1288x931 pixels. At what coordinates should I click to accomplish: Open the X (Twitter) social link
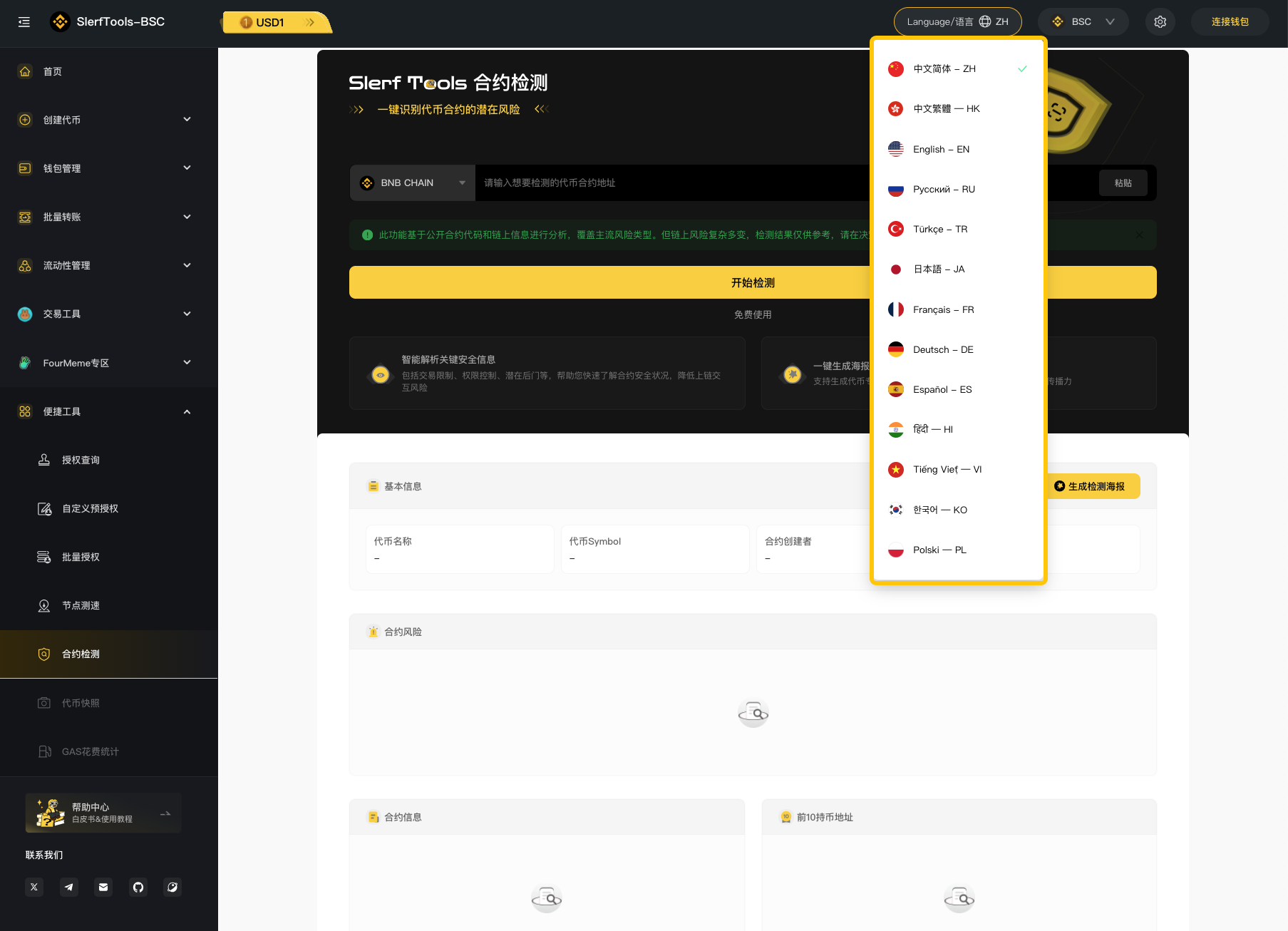pyautogui.click(x=34, y=887)
